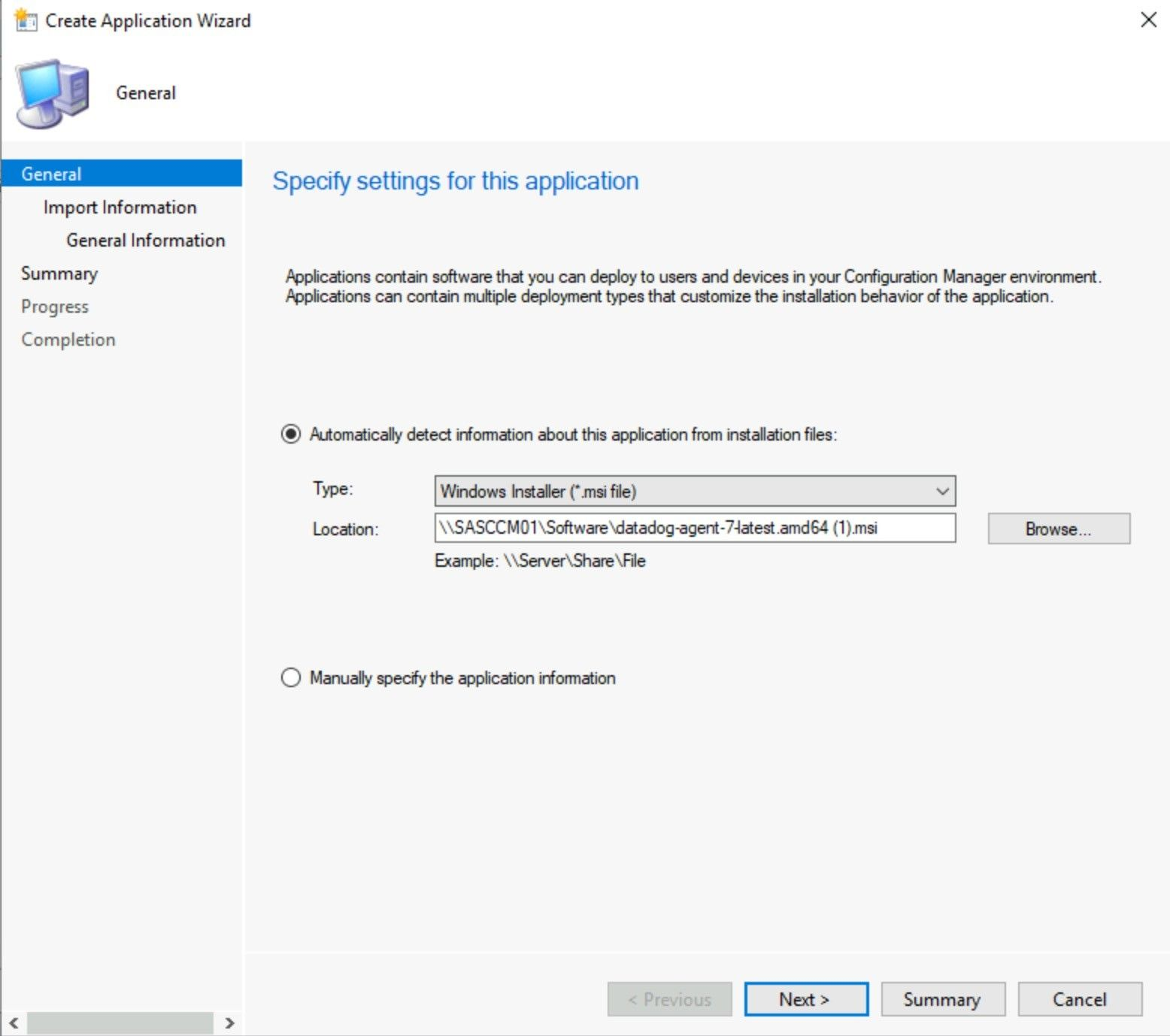The height and width of the screenshot is (1036, 1170).
Task: Select the Summary step in sidebar
Action: (x=59, y=274)
